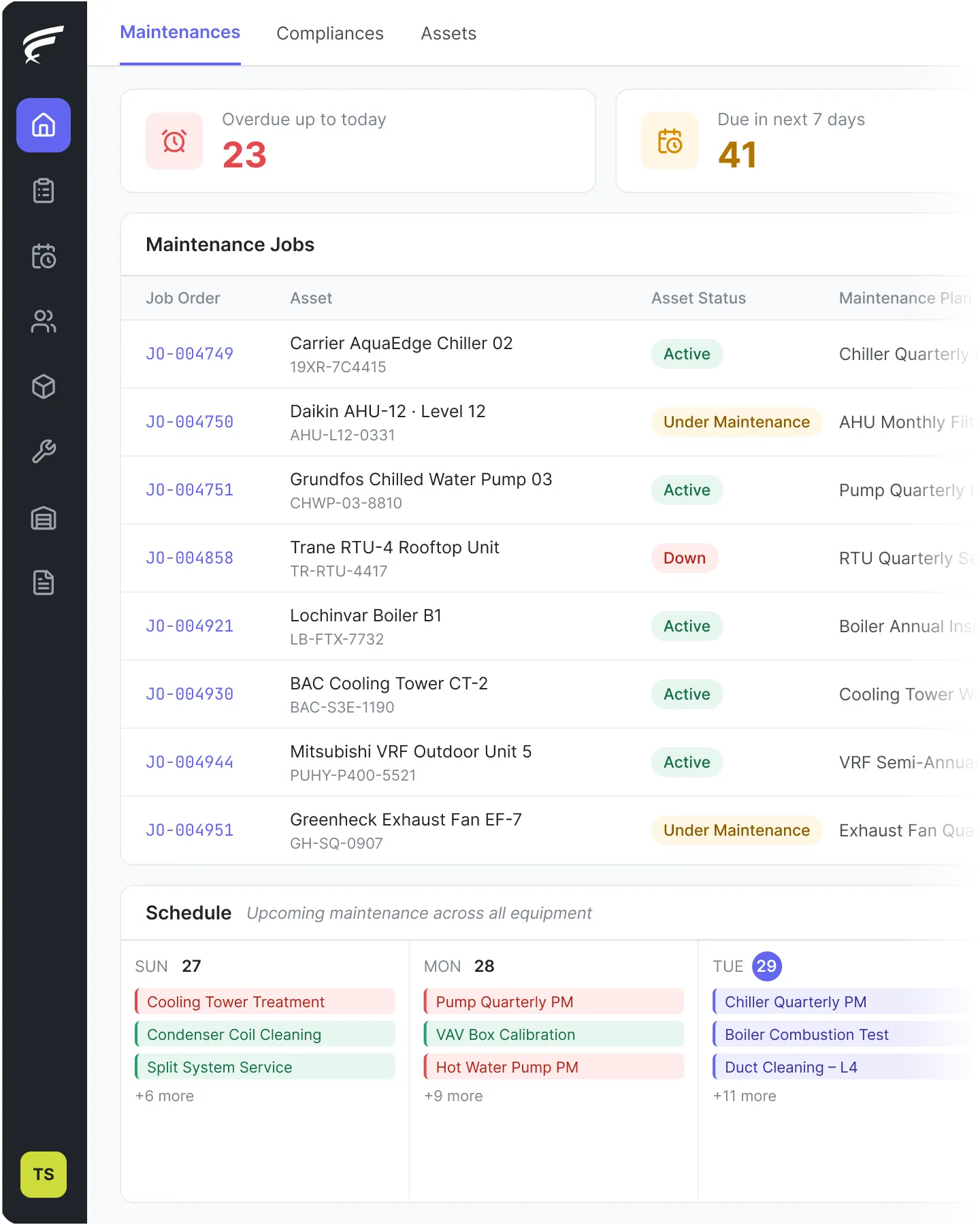Select Cooling Tower Treatment on Sunday
980x1225 pixels.
coord(265,1002)
